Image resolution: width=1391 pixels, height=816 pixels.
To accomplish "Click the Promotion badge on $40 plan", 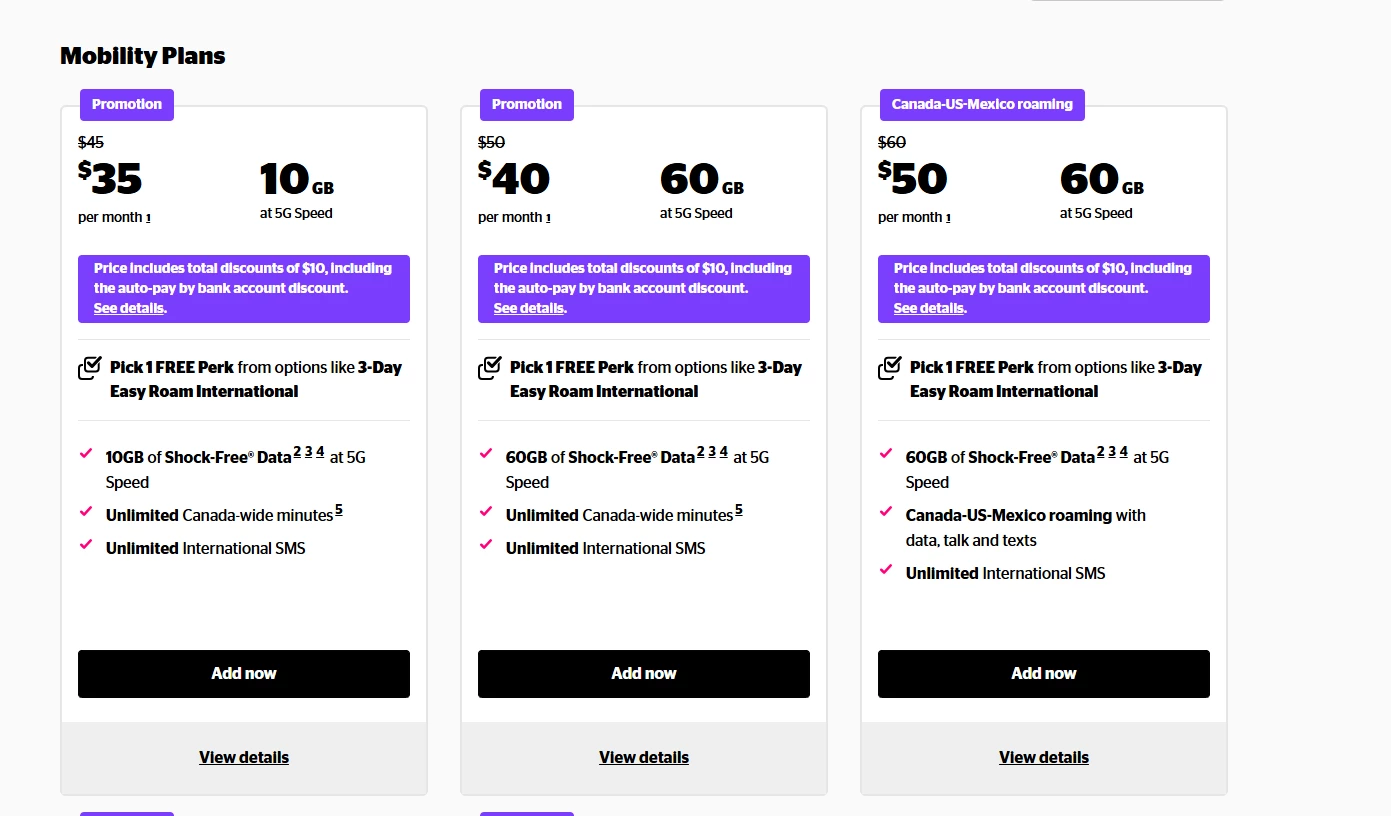I will click(527, 104).
